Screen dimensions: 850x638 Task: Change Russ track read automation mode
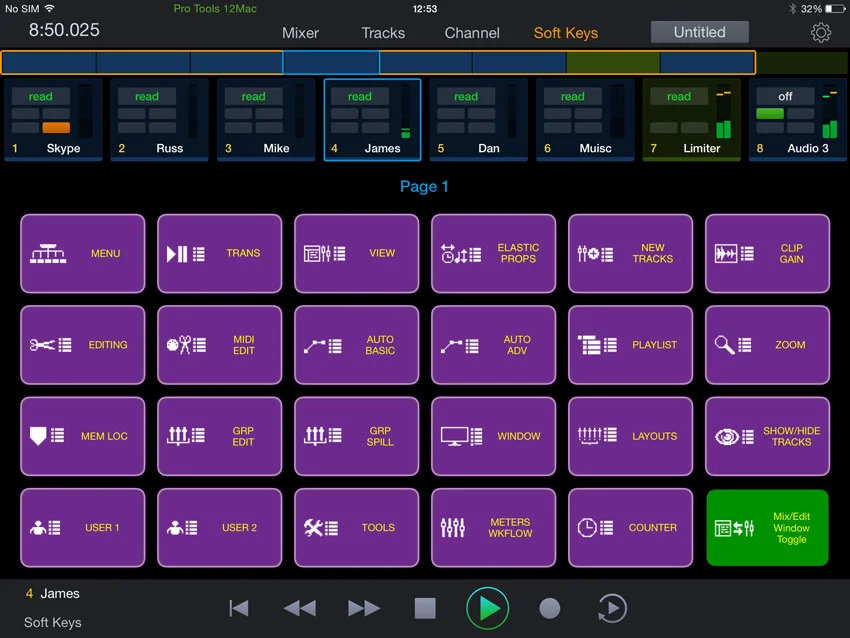147,96
